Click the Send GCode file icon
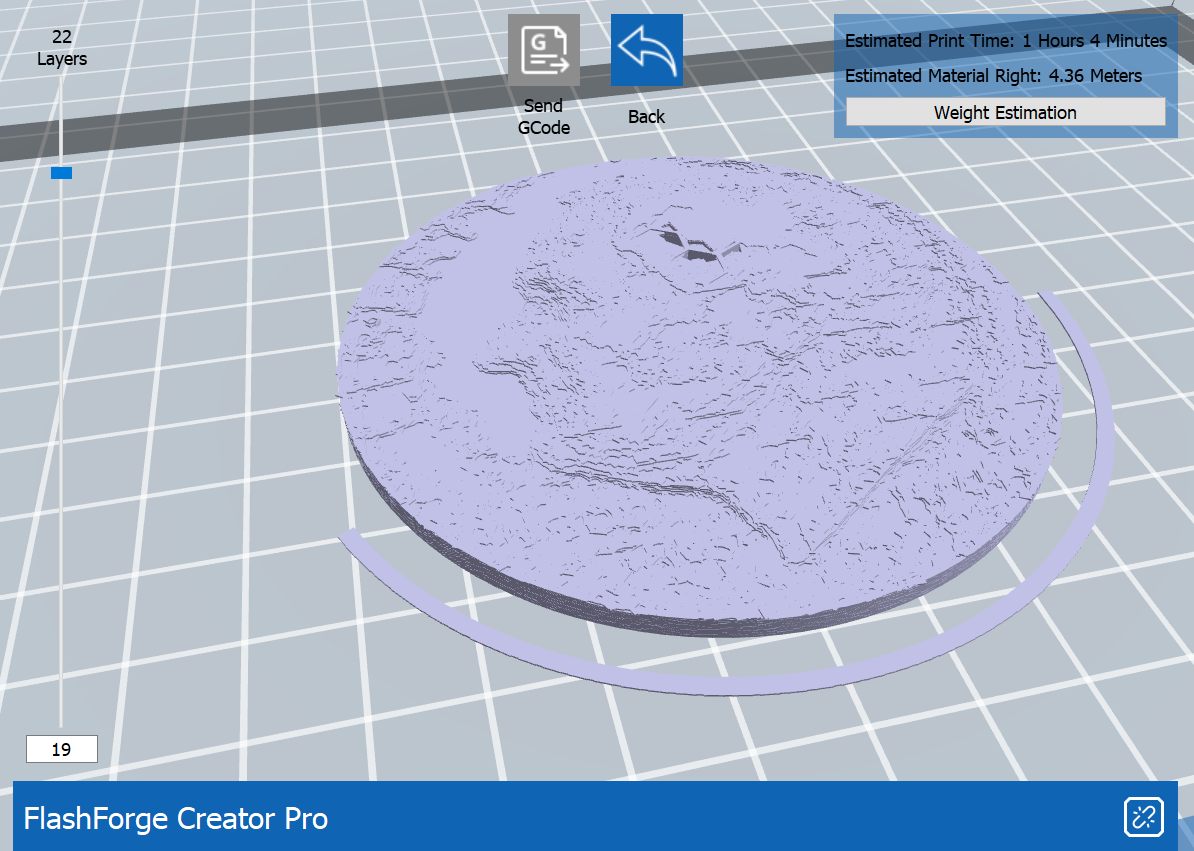 (x=543, y=50)
